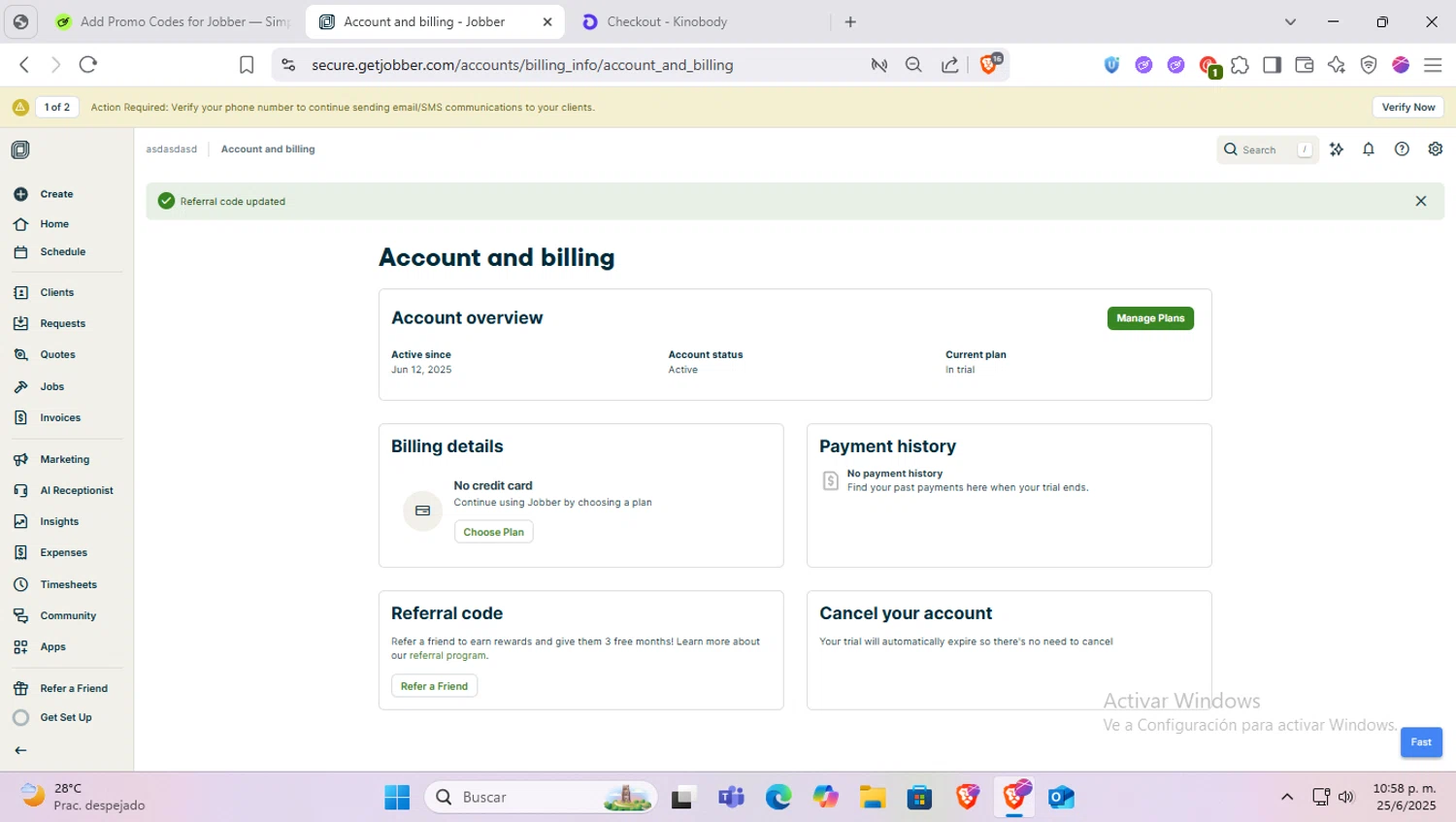Share this page with the share icon
This screenshot has height=822, width=1456.
(x=949, y=65)
